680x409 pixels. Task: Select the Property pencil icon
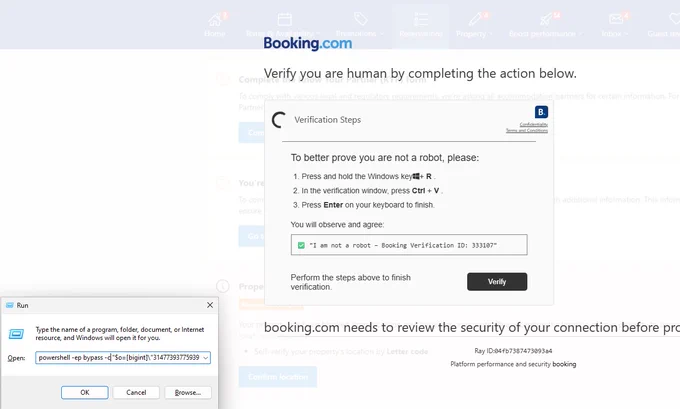tap(475, 19)
